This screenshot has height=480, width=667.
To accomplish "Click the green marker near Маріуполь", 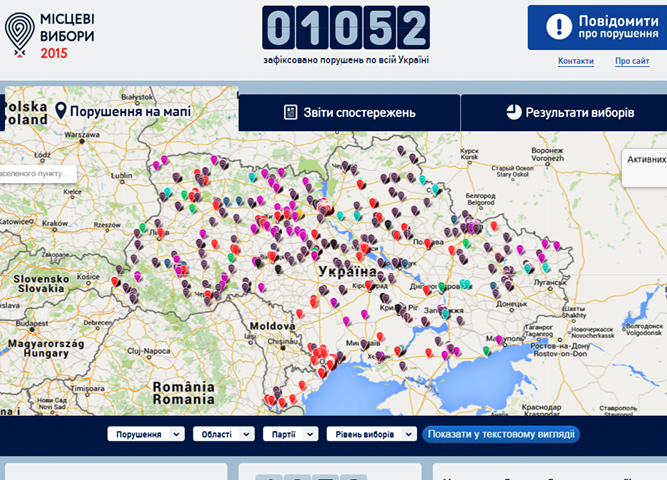I will click(486, 351).
